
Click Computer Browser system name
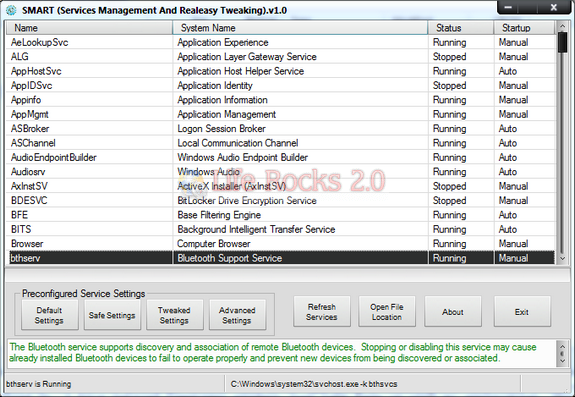coord(214,243)
